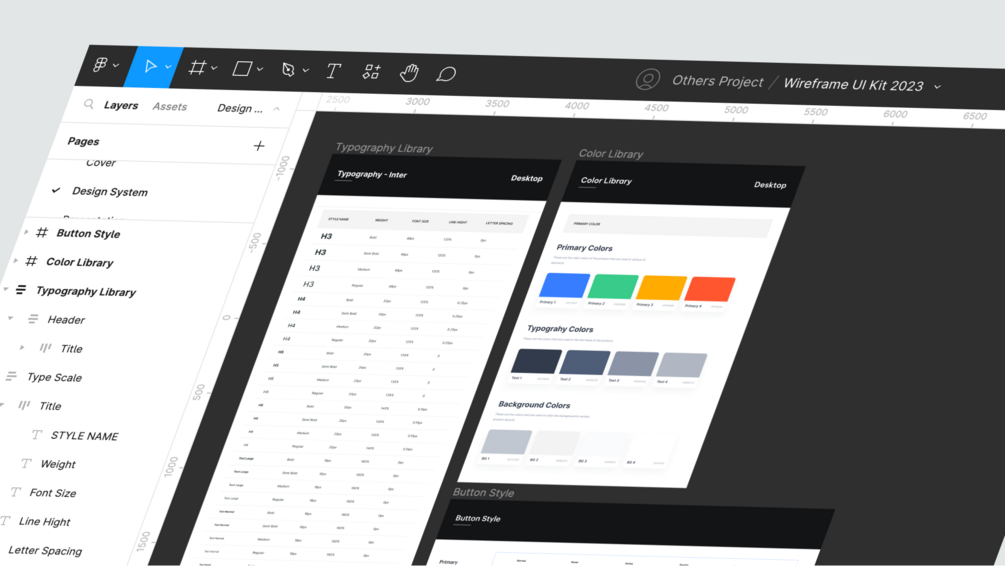
Task: Collapse the Header layer arrow
Action: 10,318
